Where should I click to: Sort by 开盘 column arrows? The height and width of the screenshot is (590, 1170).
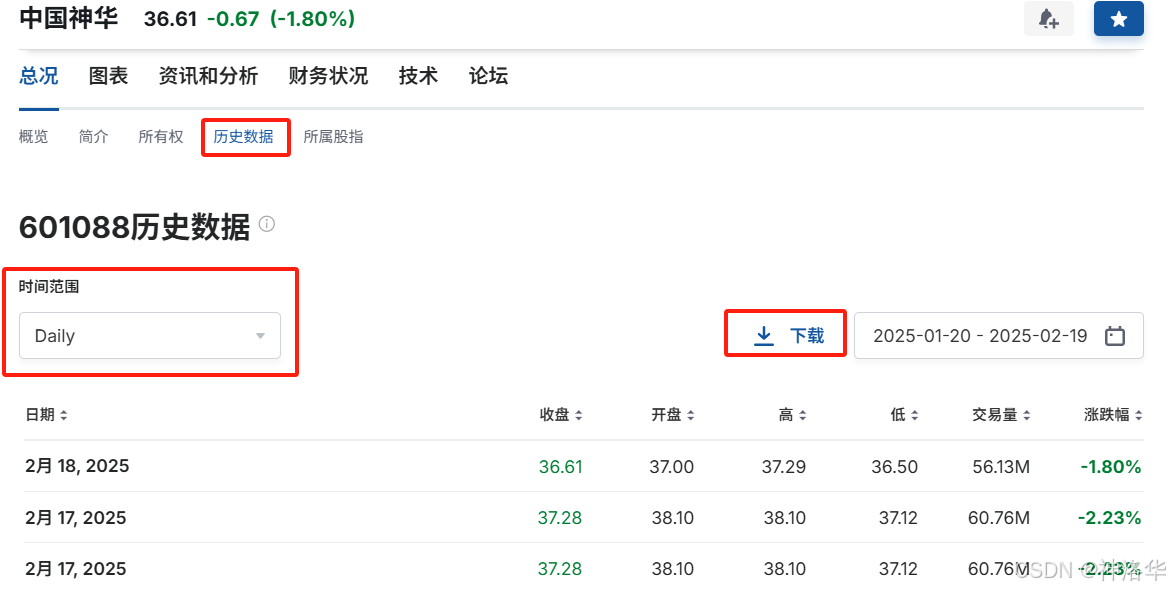coord(690,415)
